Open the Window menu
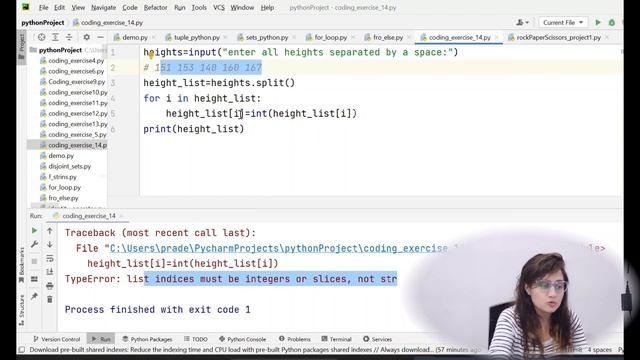640x360 pixels. point(242,7)
